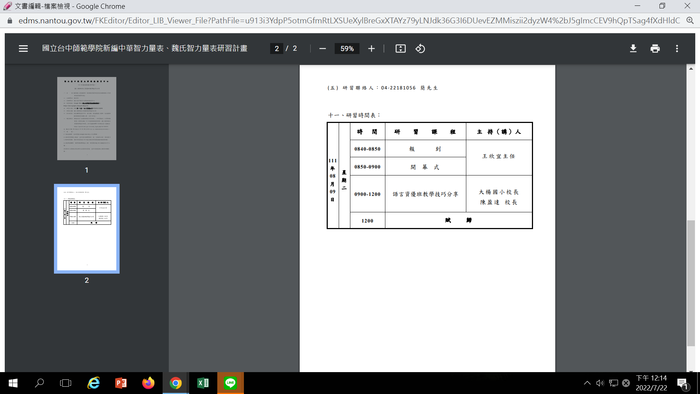Click the document title in PDF toolbar

click(x=145, y=49)
